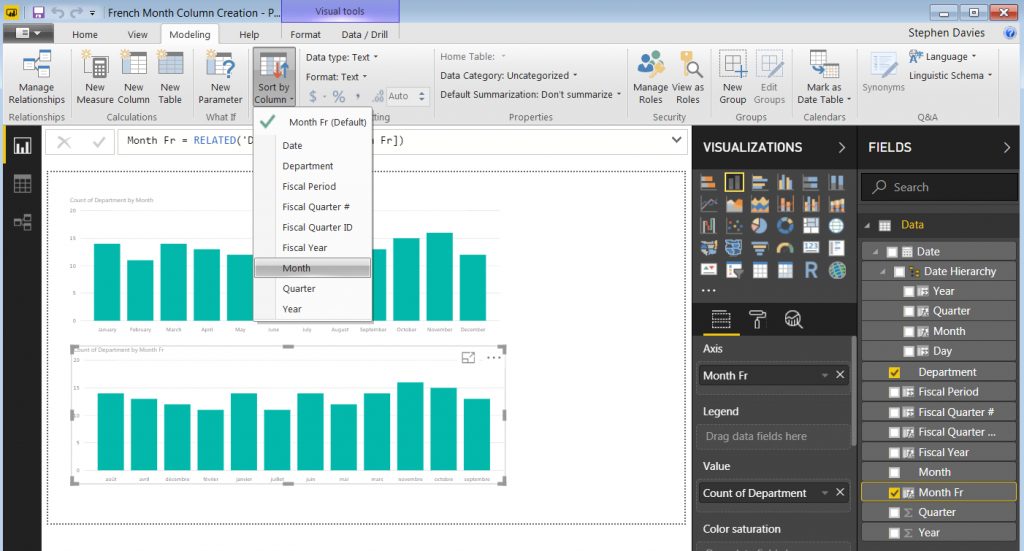The height and width of the screenshot is (551, 1024).
Task: Open the New Parameter what-if tool
Action: 220,76
